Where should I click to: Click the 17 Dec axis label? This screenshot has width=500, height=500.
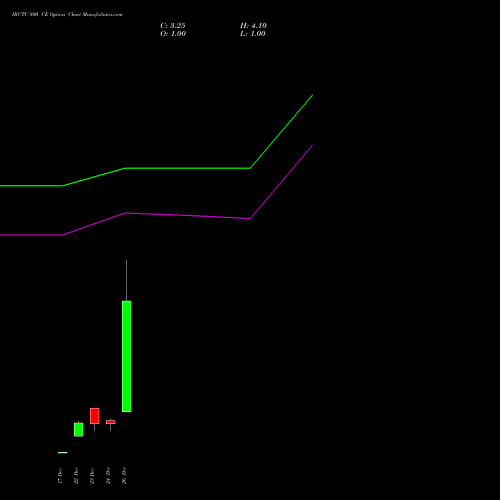60,476
